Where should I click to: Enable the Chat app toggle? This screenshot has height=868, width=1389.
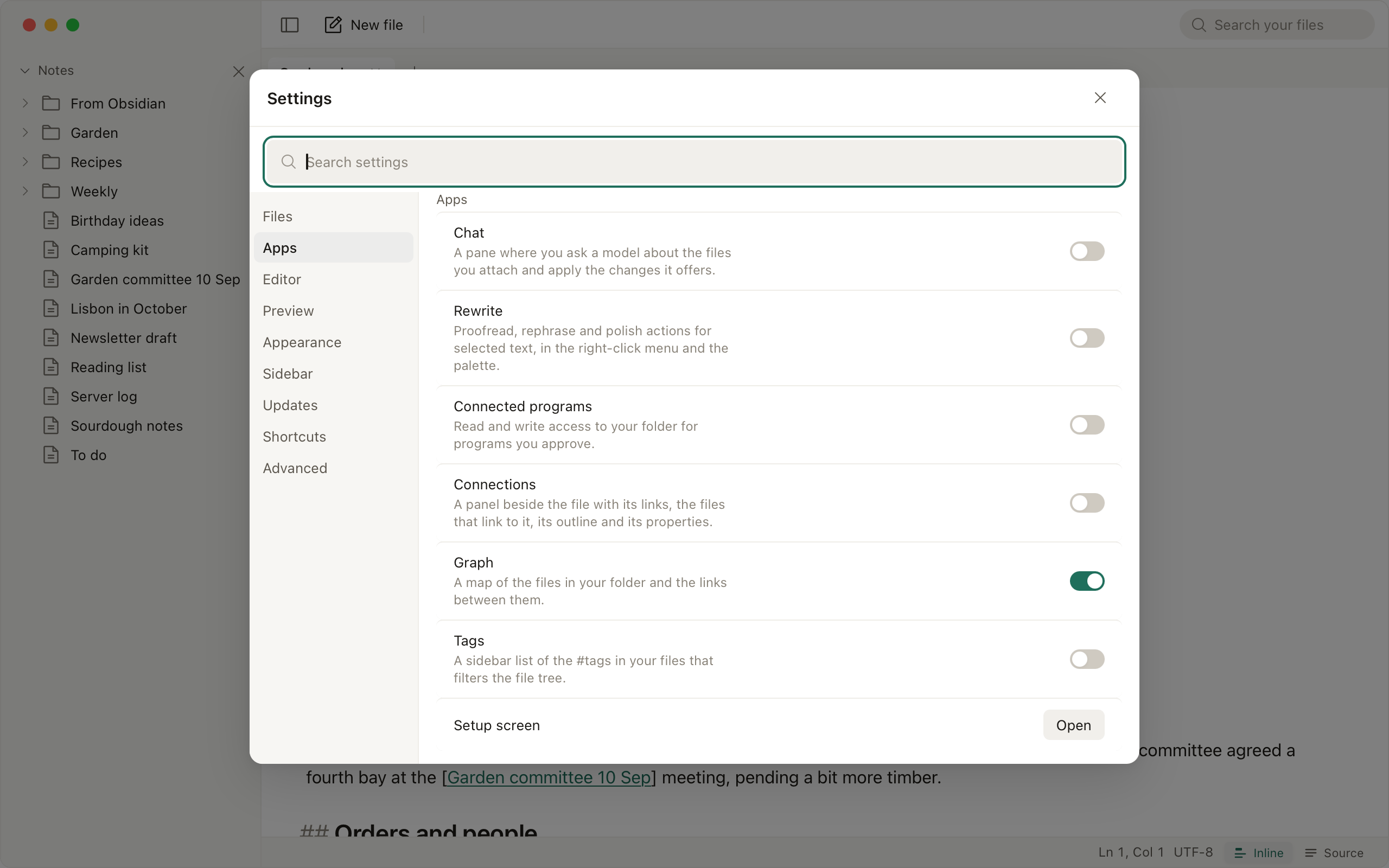[x=1087, y=251]
